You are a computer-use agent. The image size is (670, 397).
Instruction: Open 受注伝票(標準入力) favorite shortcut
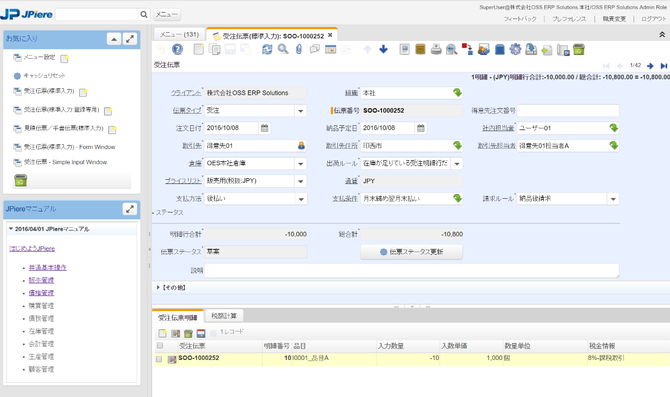(49, 91)
